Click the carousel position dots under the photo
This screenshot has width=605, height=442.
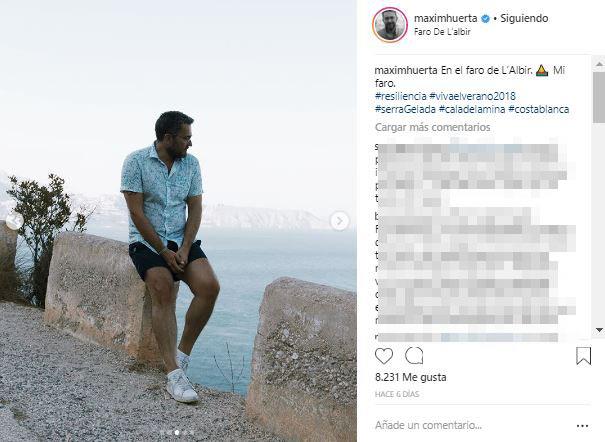178,432
